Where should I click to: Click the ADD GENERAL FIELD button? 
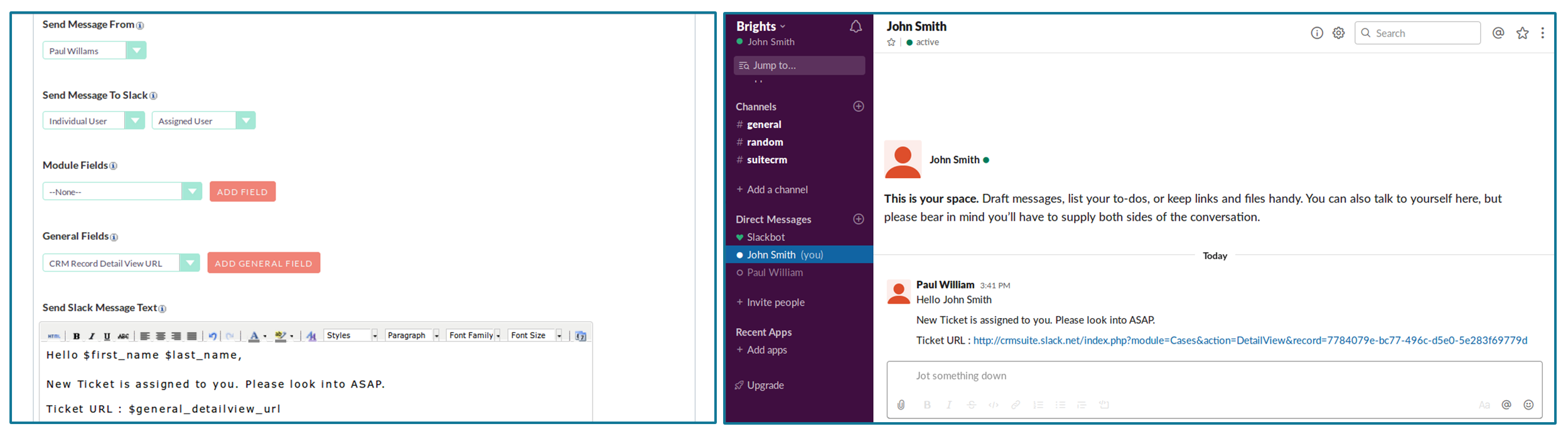pos(264,263)
